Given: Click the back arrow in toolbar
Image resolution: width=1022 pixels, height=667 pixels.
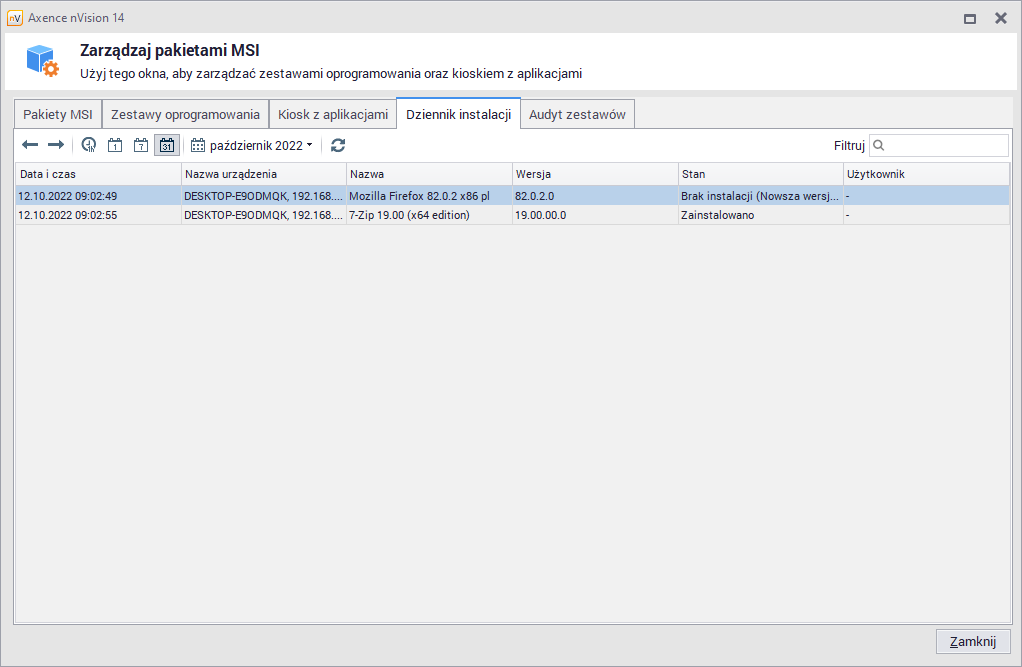Looking at the screenshot, I should [x=30, y=145].
